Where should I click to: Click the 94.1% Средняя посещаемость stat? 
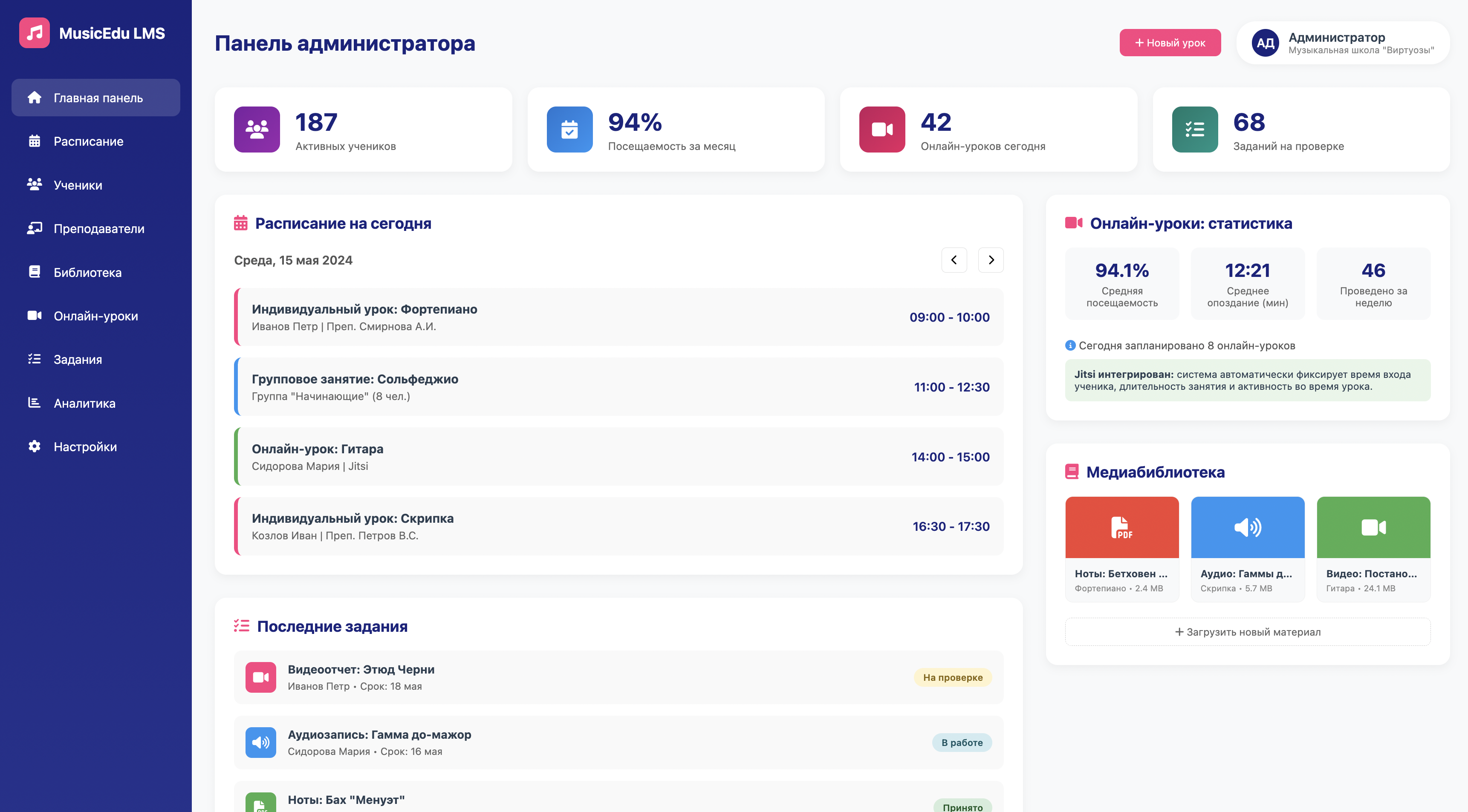coord(1122,284)
